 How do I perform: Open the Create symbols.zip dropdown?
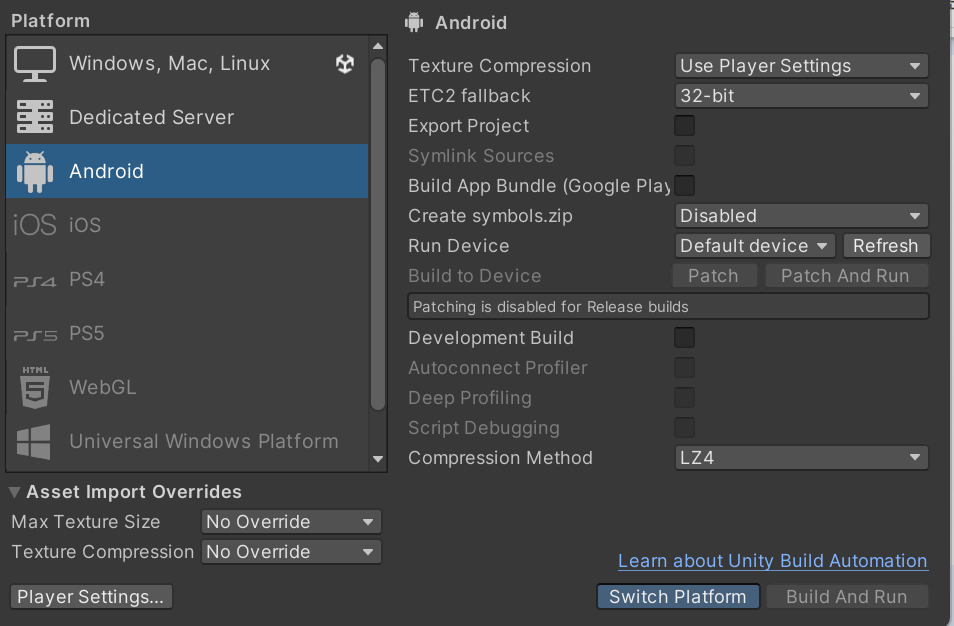801,215
